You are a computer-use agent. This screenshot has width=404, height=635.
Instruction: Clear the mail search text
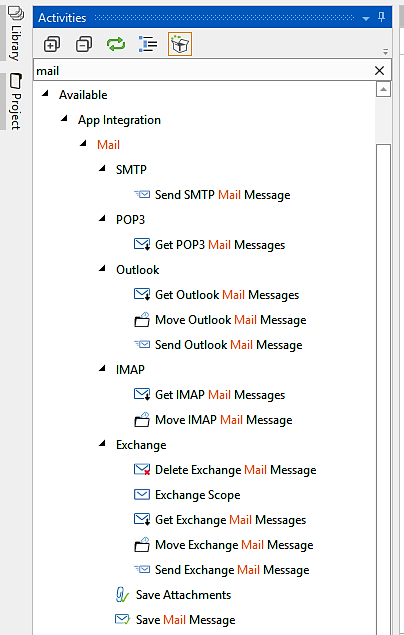[x=379, y=71]
